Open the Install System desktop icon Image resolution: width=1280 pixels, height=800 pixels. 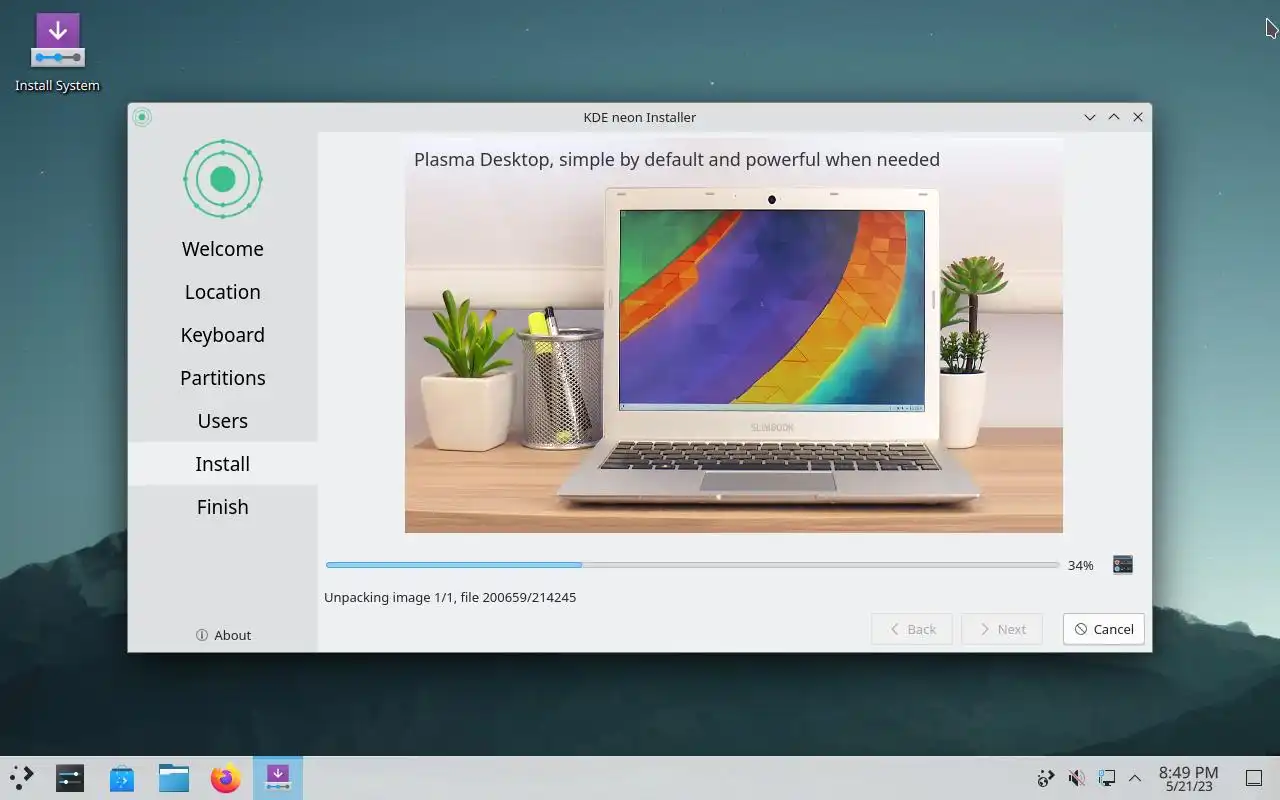pyautogui.click(x=57, y=53)
